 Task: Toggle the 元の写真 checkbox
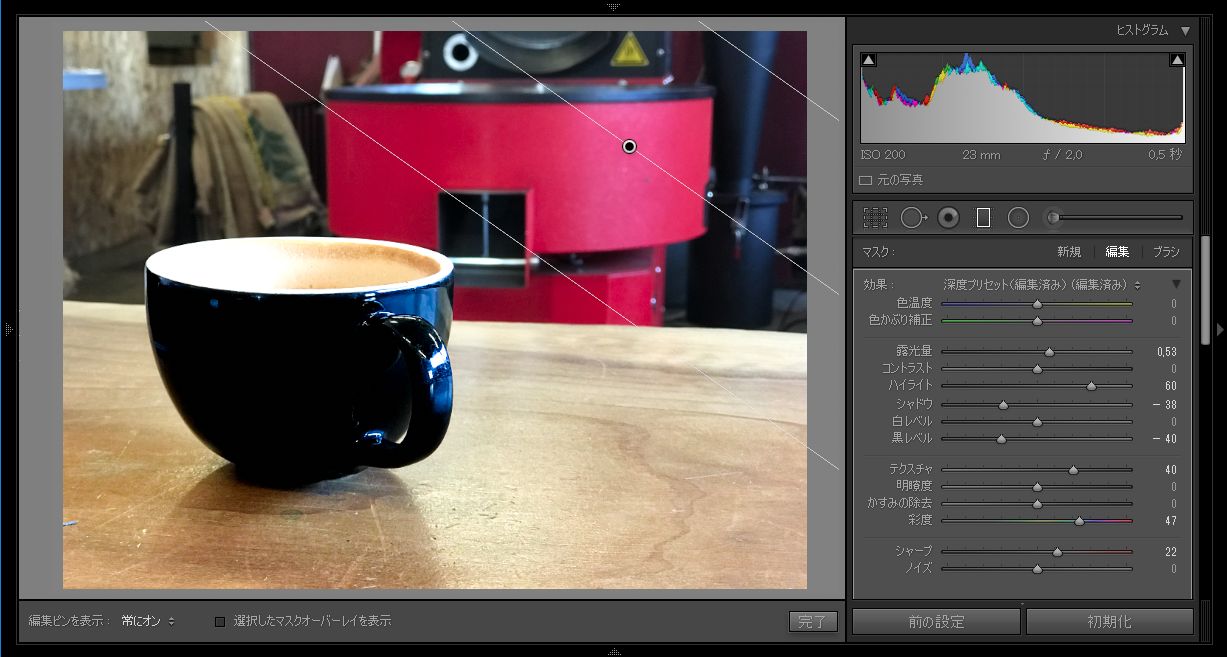[866, 180]
